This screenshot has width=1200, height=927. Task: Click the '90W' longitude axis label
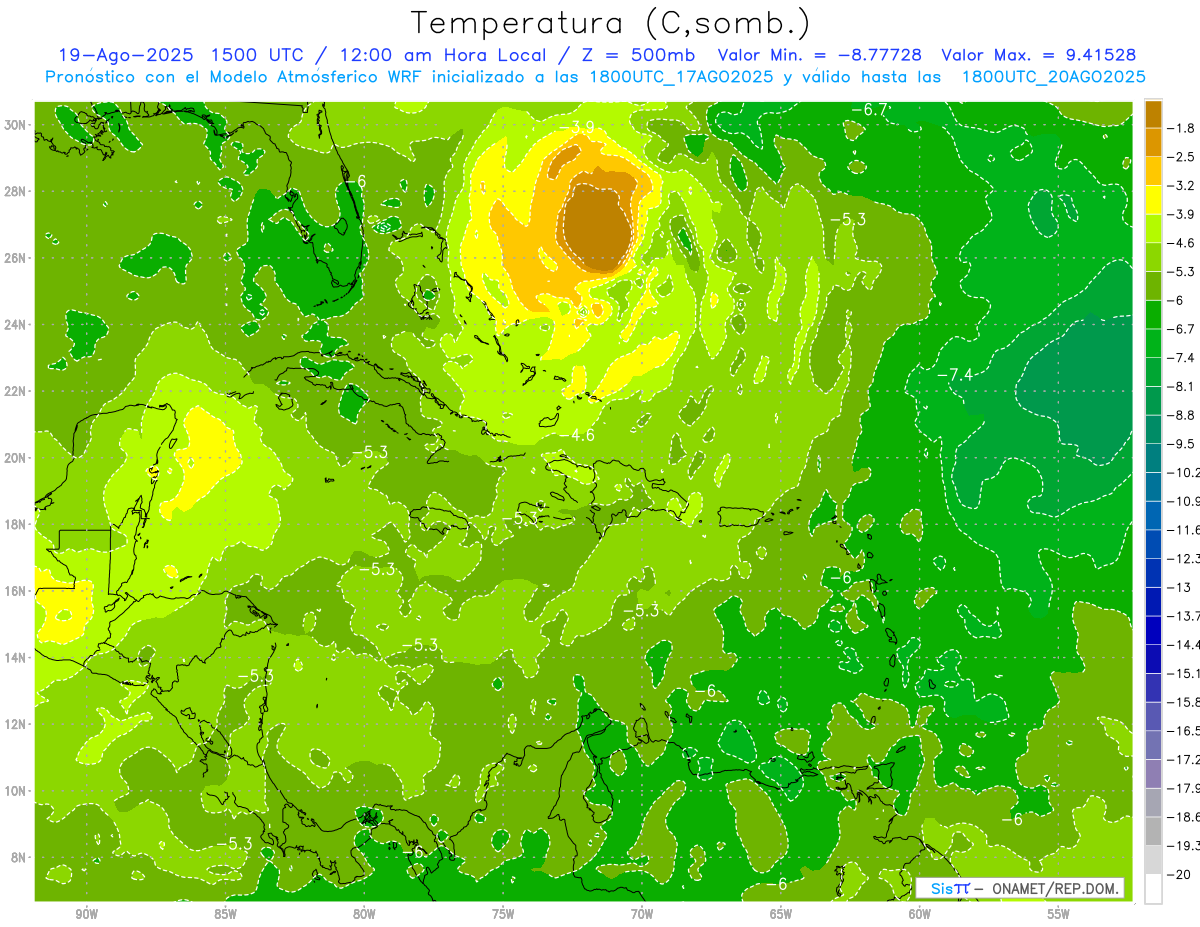[86, 914]
